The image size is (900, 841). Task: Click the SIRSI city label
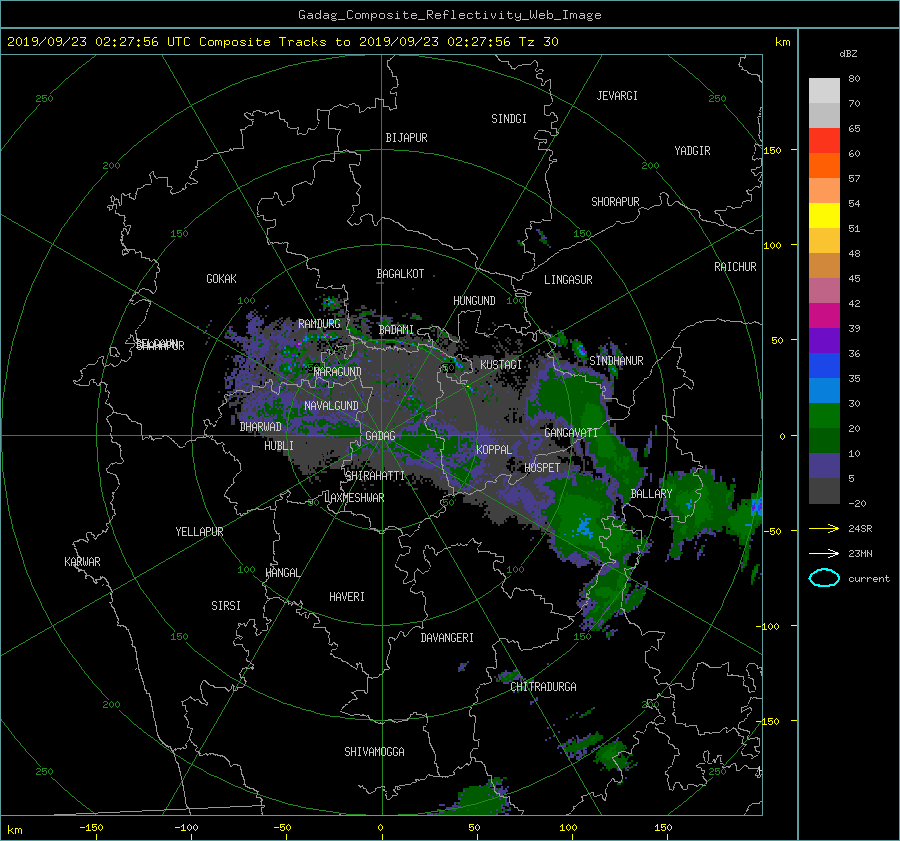(x=226, y=606)
